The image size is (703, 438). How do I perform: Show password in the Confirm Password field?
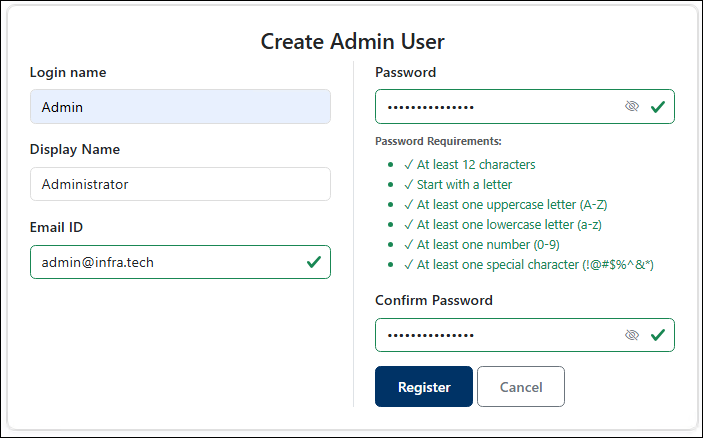coord(632,335)
